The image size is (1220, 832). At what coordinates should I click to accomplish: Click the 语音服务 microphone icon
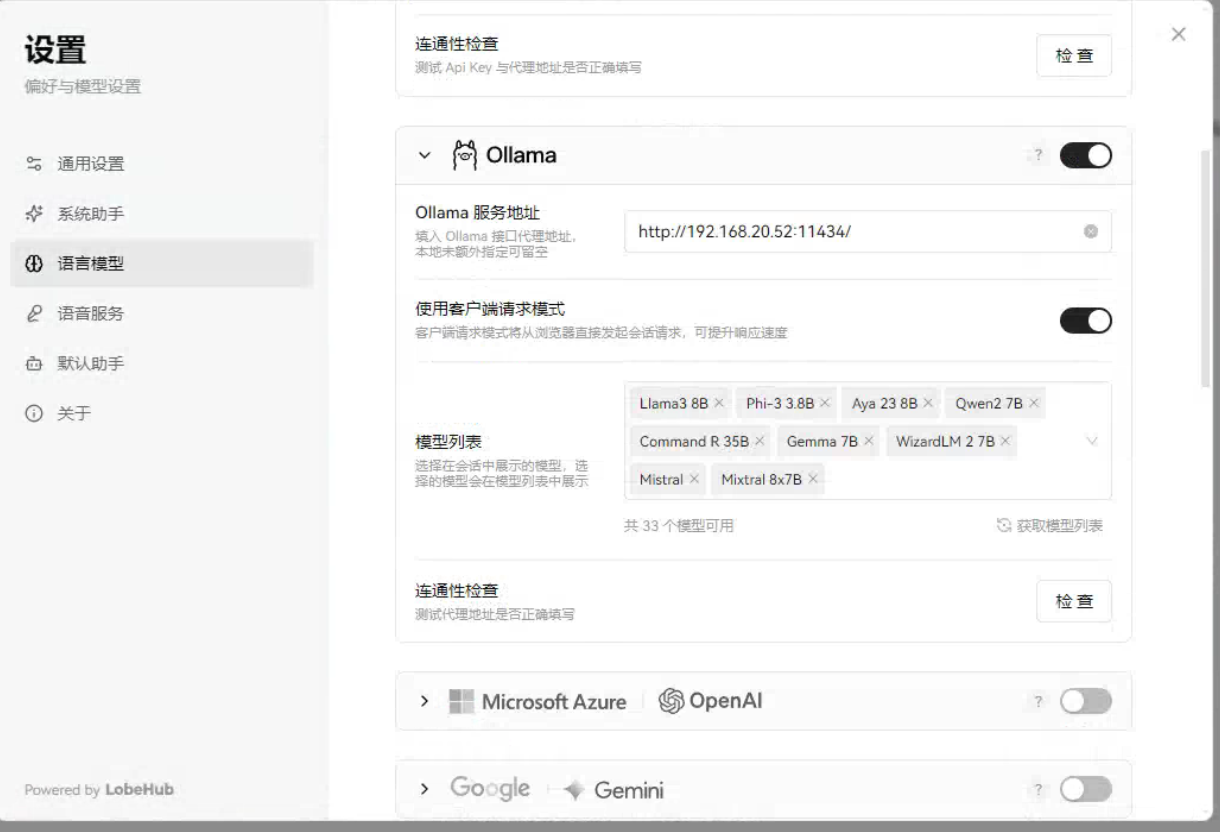coord(33,314)
